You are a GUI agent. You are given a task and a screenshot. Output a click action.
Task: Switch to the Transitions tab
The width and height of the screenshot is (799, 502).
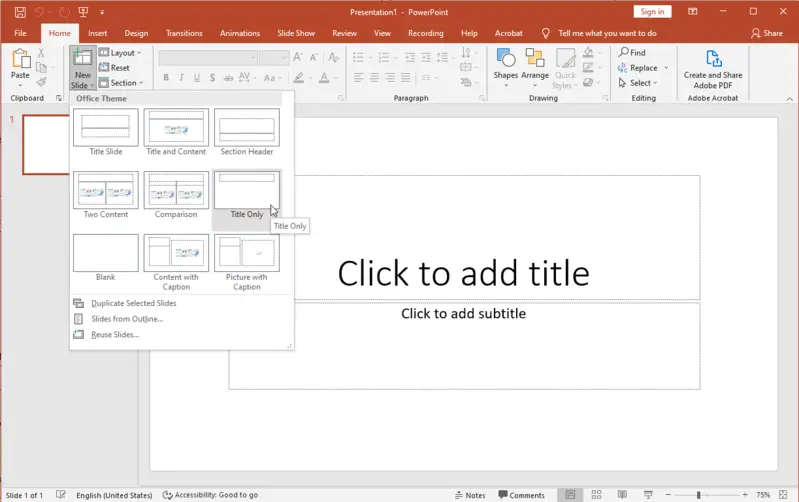[x=184, y=33]
